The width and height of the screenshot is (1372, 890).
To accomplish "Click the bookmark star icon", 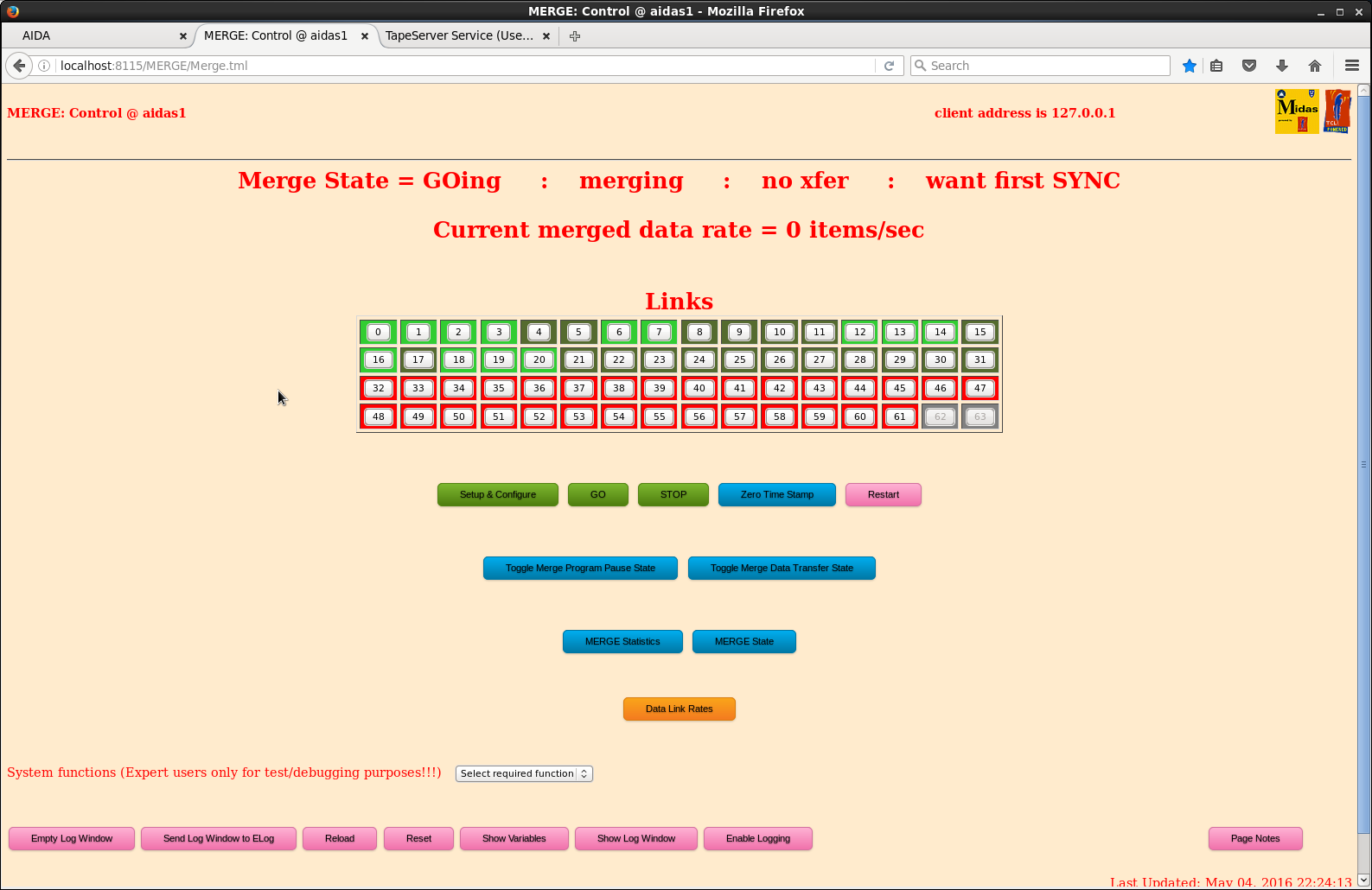I will 1190,66.
